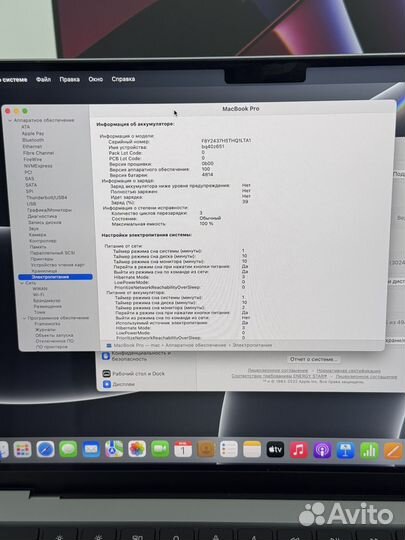405x540 pixels.
Task: Open Music app in the Dock
Action: [x=299, y=450]
